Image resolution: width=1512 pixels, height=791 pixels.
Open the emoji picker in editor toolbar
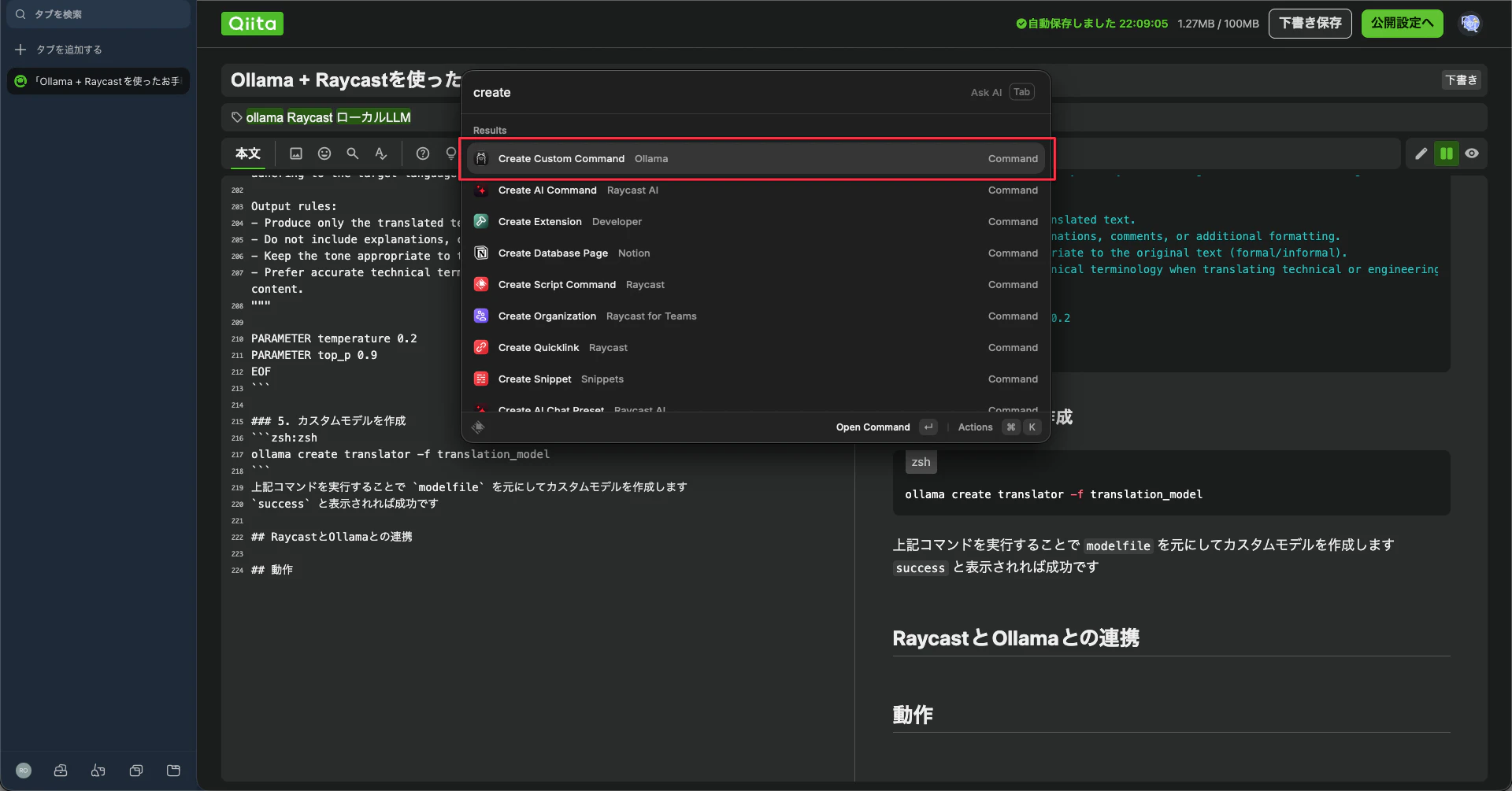324,153
